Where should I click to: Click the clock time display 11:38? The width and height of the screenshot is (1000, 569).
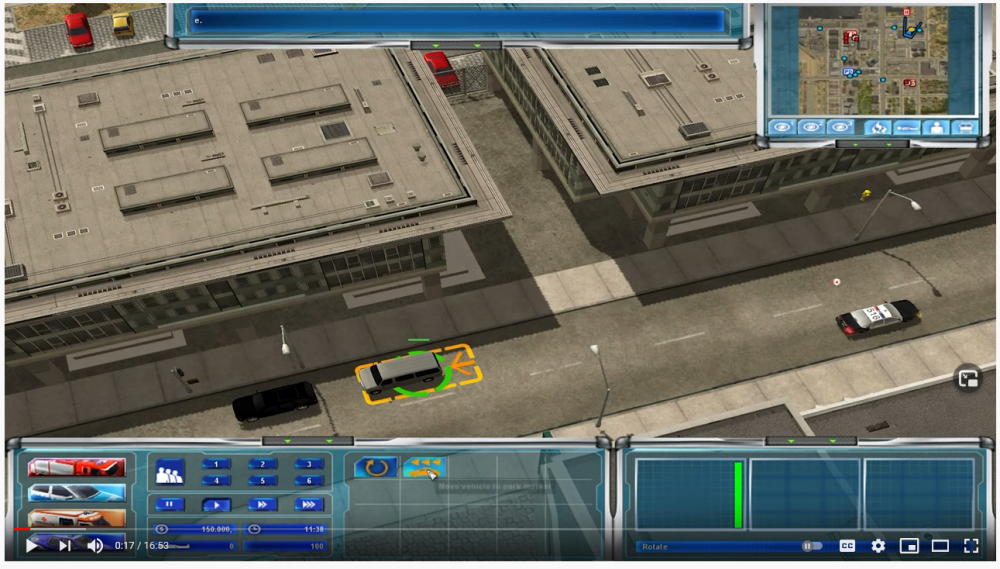click(286, 529)
